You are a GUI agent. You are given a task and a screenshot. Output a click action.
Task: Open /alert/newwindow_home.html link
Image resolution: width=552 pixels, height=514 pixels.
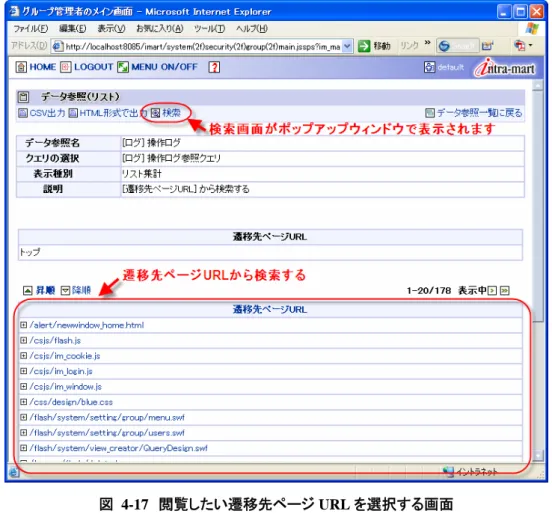click(x=87, y=325)
